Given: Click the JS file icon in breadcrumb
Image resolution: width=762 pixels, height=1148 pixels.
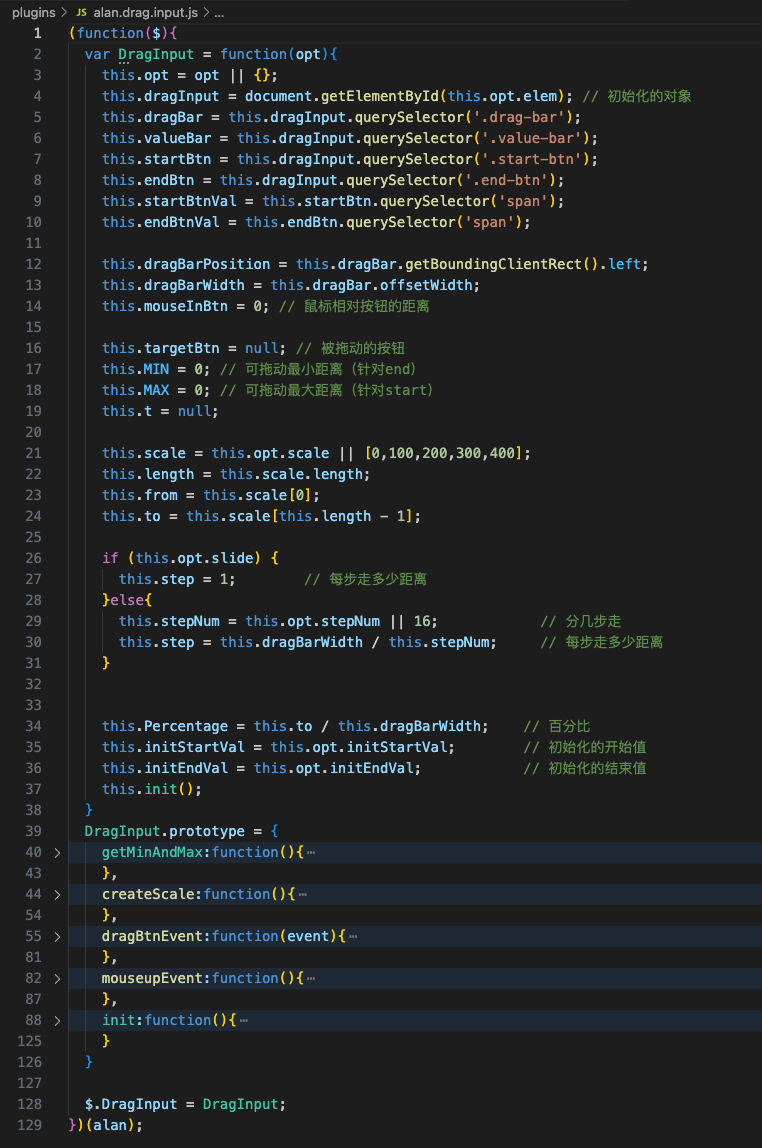Looking at the screenshot, I should click(82, 13).
